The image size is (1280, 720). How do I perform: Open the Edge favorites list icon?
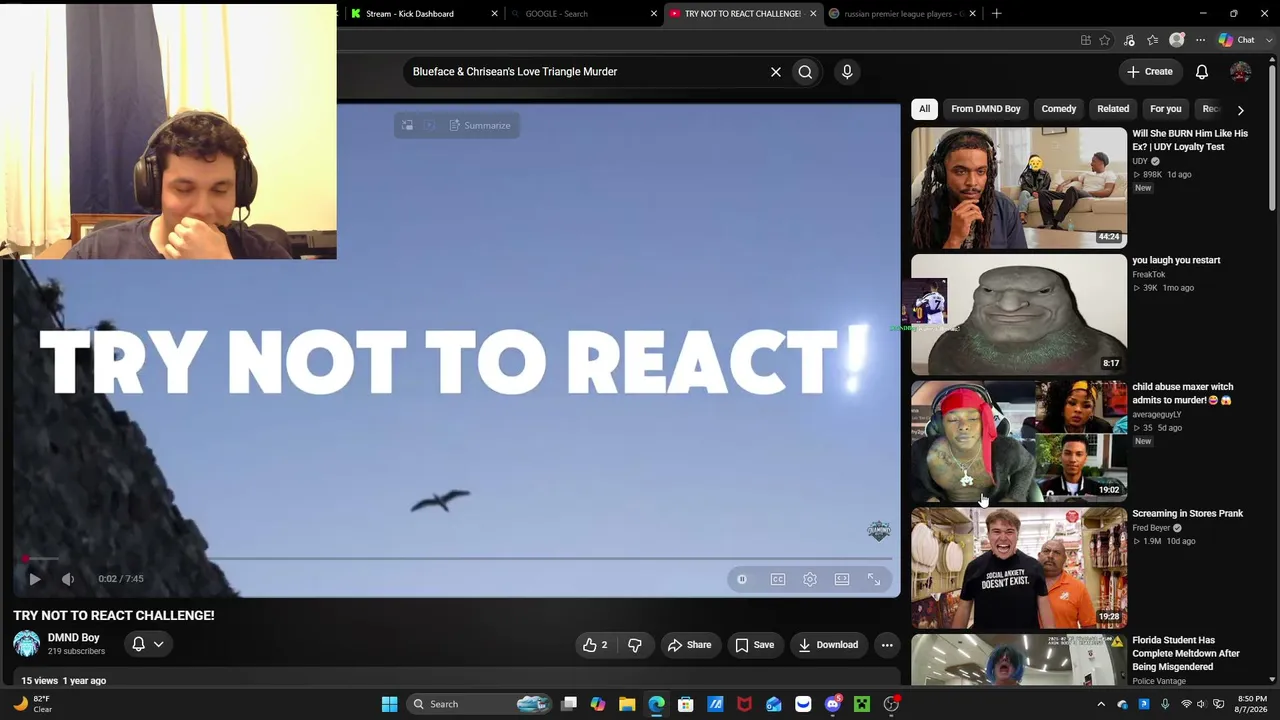[1153, 40]
